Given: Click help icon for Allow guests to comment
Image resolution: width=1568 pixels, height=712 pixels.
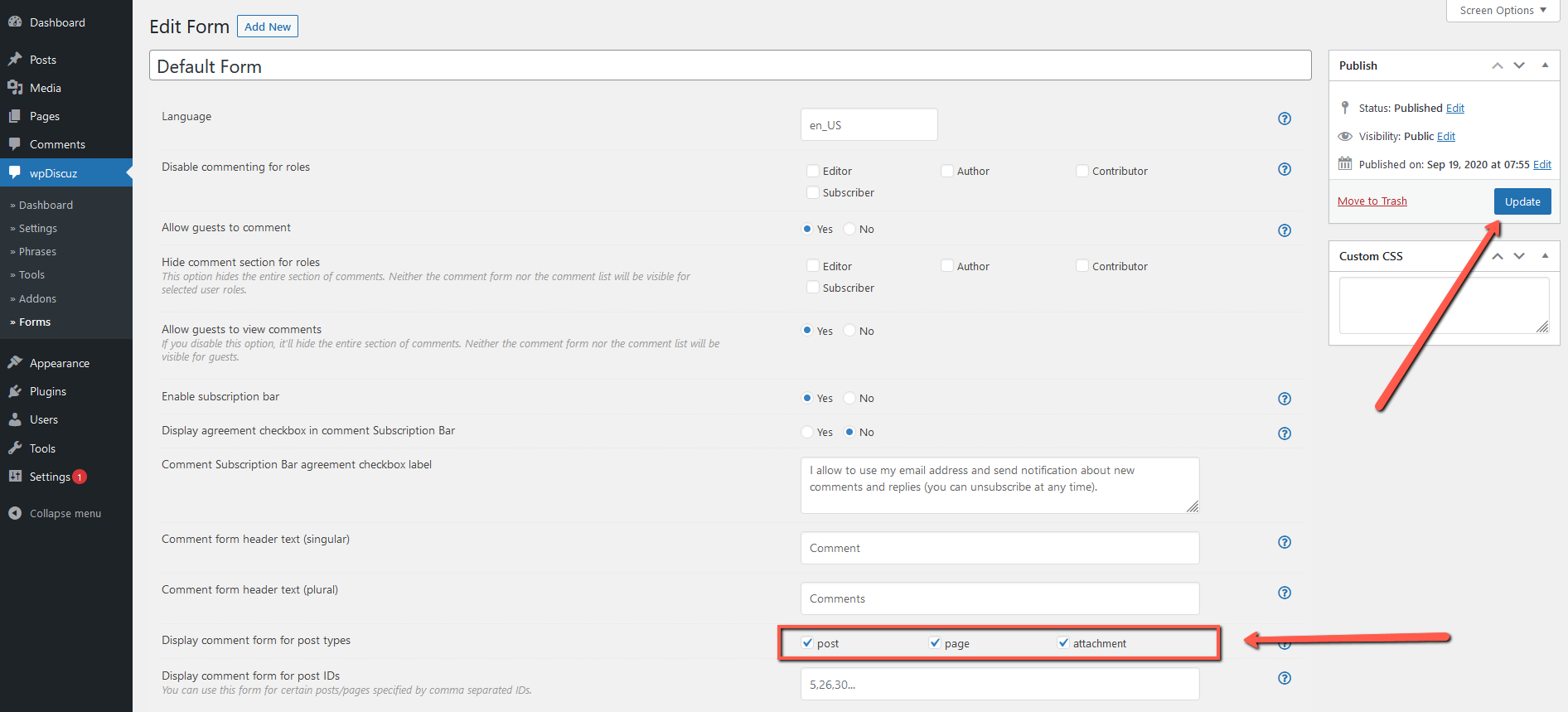Looking at the screenshot, I should tap(1284, 230).
